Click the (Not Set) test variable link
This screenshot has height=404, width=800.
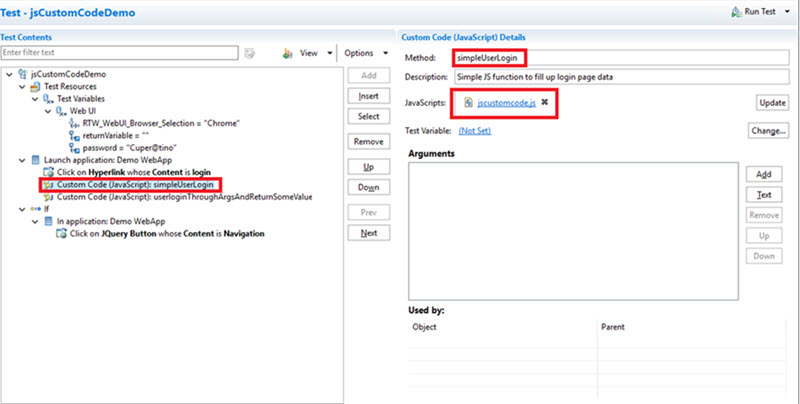[474, 131]
